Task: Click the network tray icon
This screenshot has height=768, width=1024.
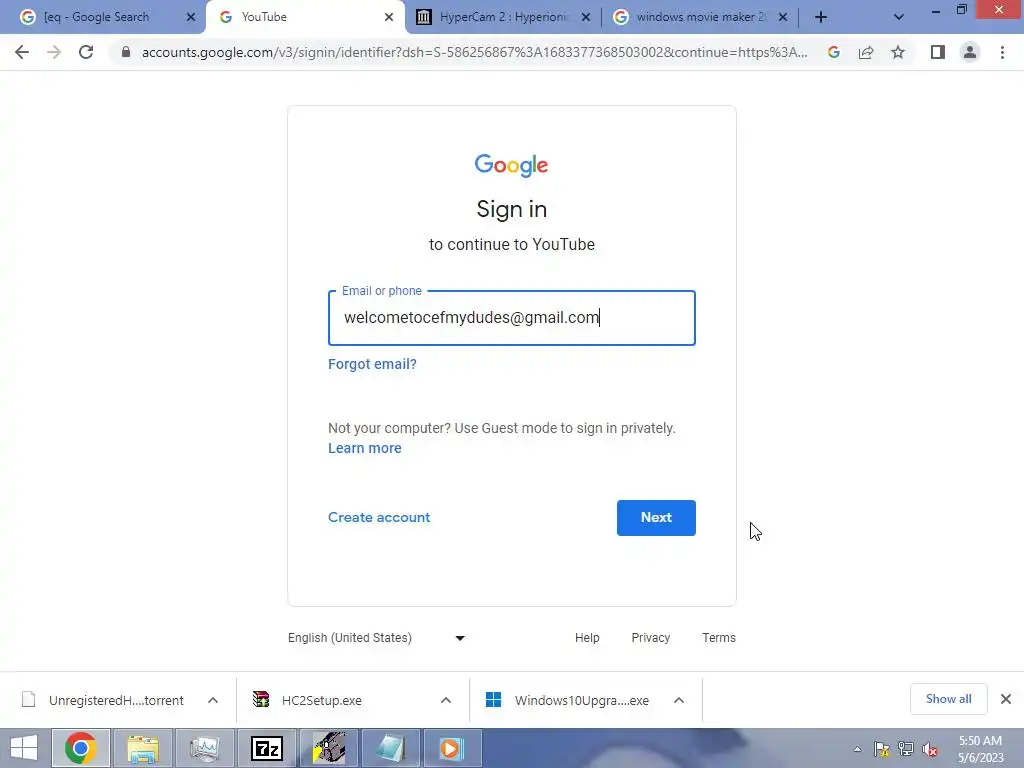Action: point(906,749)
